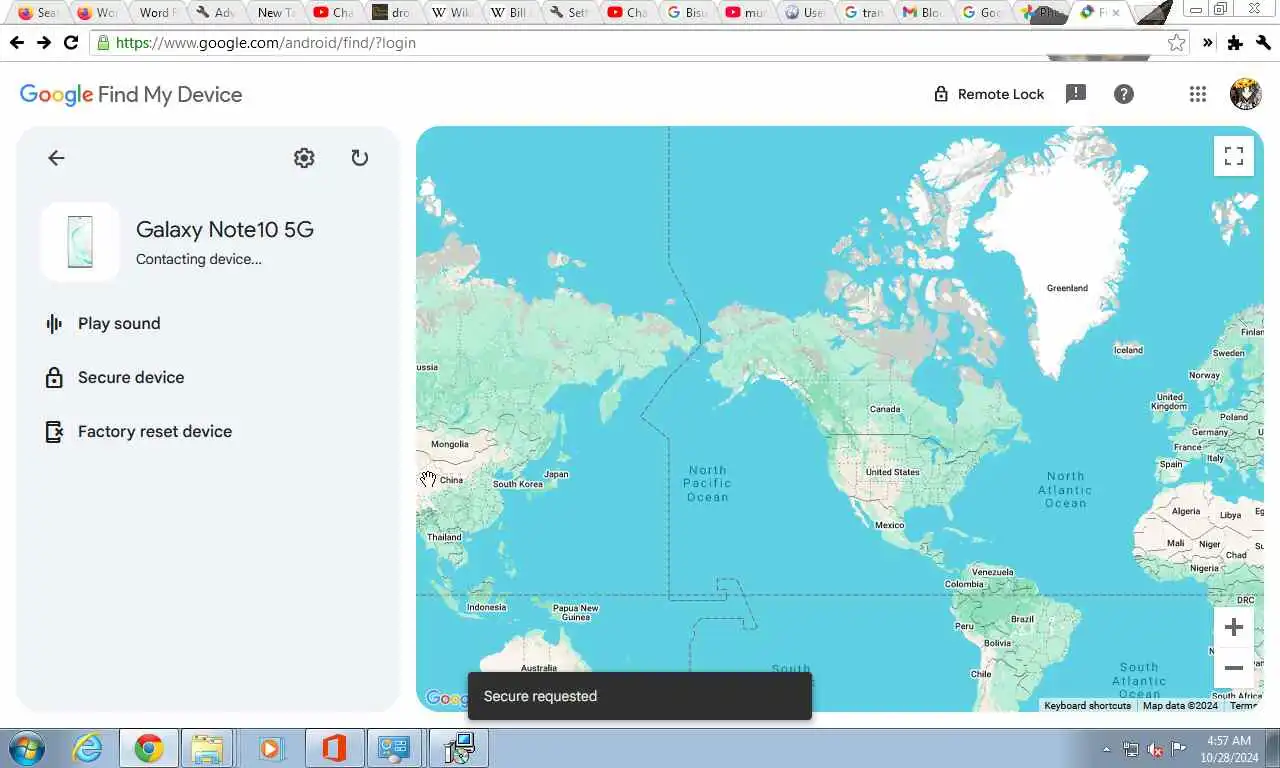Image resolution: width=1280 pixels, height=768 pixels.
Task: Click browser Back arrow
Action: pos(16,43)
